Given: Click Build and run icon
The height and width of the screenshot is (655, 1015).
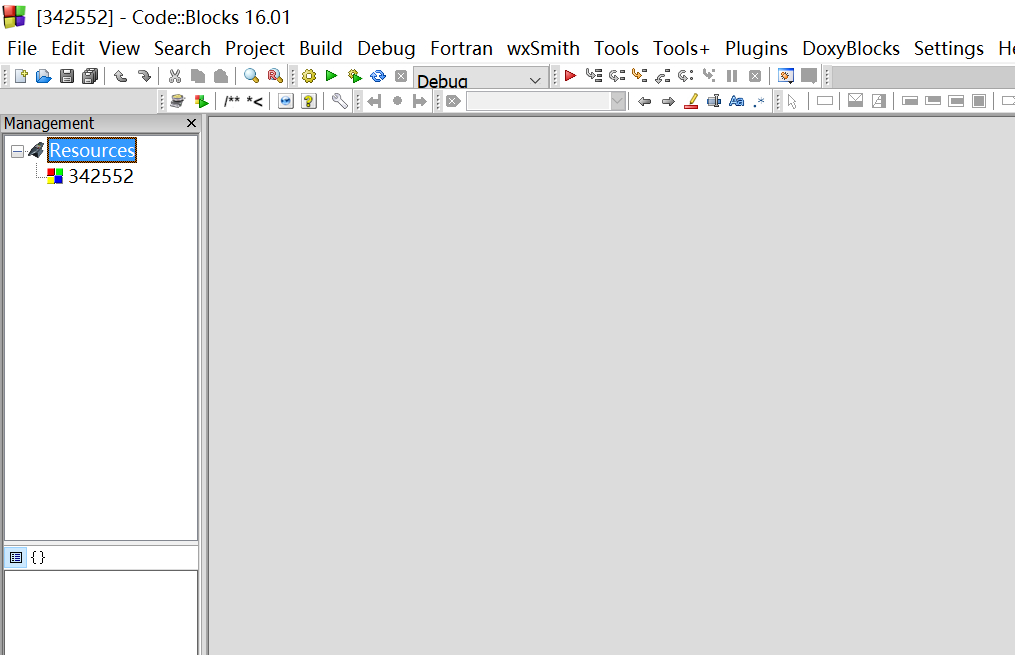Looking at the screenshot, I should tap(355, 76).
